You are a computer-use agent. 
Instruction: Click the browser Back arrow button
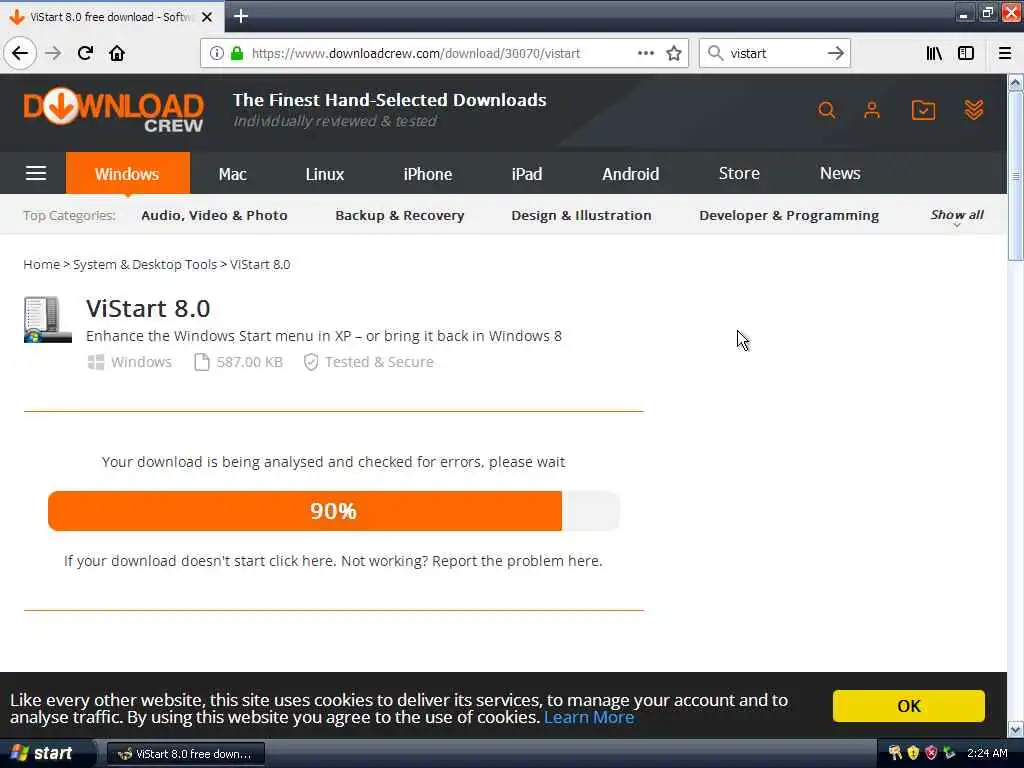tap(20, 54)
